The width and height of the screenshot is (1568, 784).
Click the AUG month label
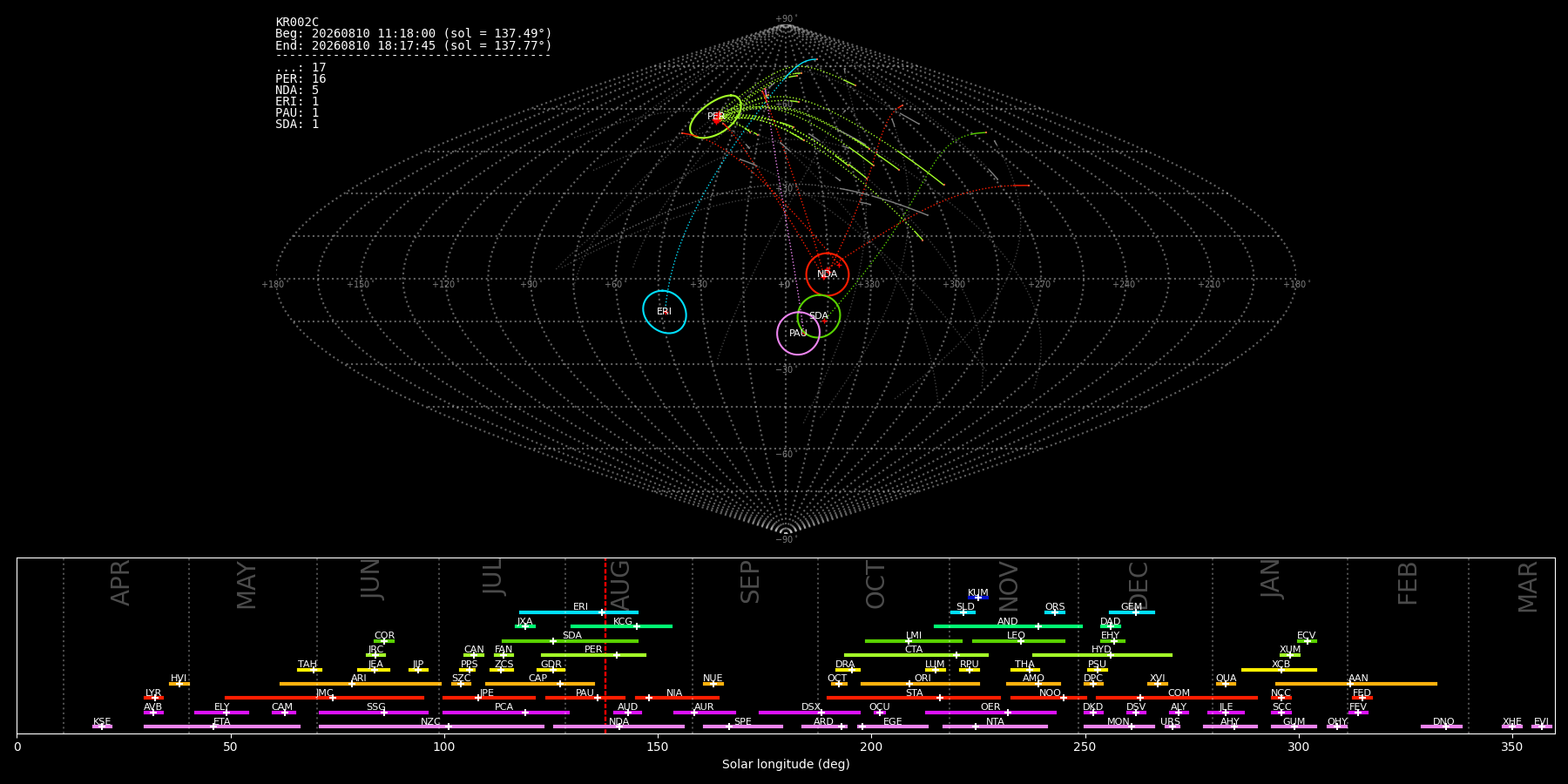620,585
